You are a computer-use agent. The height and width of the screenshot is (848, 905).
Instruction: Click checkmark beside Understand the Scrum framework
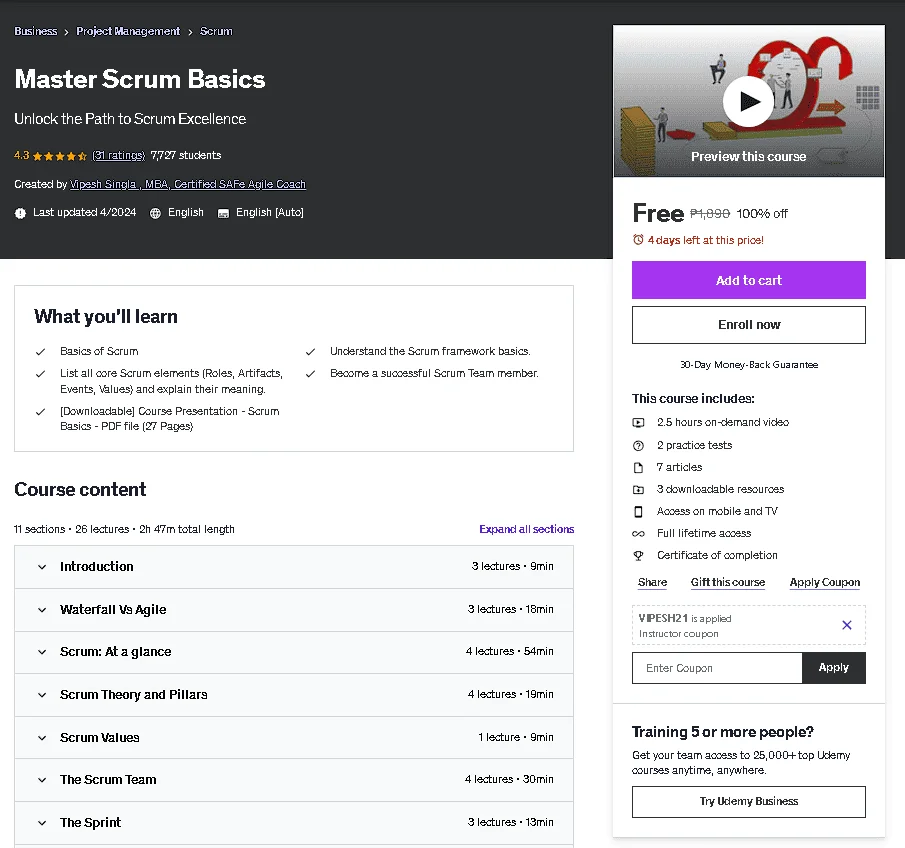click(x=311, y=352)
